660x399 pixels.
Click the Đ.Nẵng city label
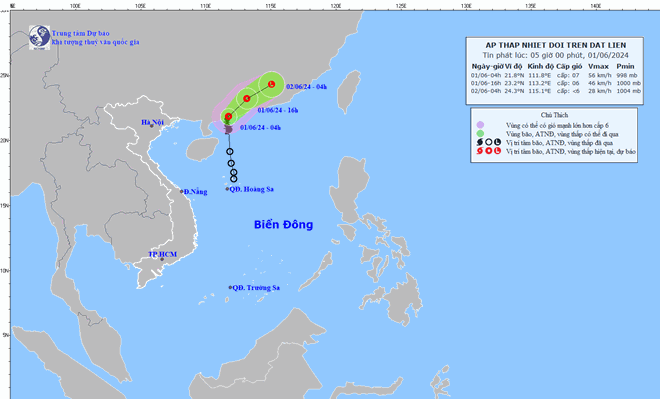pos(196,192)
